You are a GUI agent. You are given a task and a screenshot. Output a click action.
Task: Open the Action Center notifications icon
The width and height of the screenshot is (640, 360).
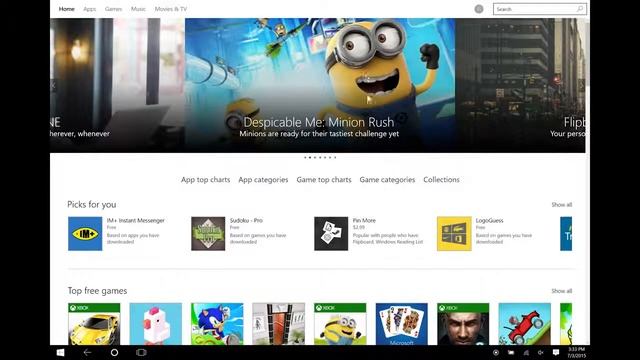point(556,352)
